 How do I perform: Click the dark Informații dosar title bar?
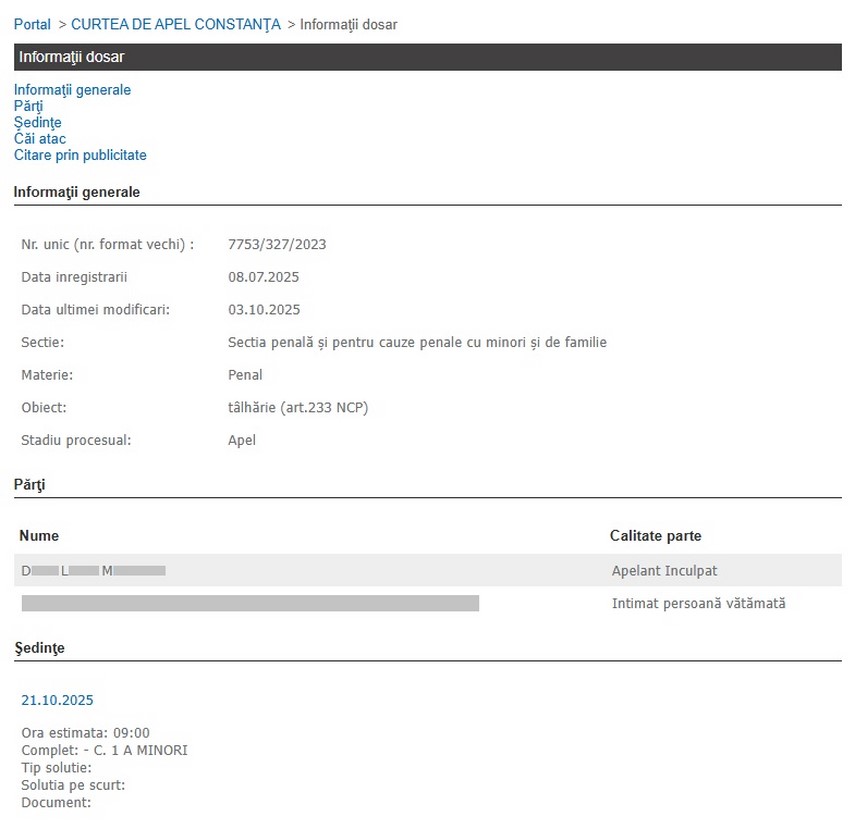click(427, 57)
